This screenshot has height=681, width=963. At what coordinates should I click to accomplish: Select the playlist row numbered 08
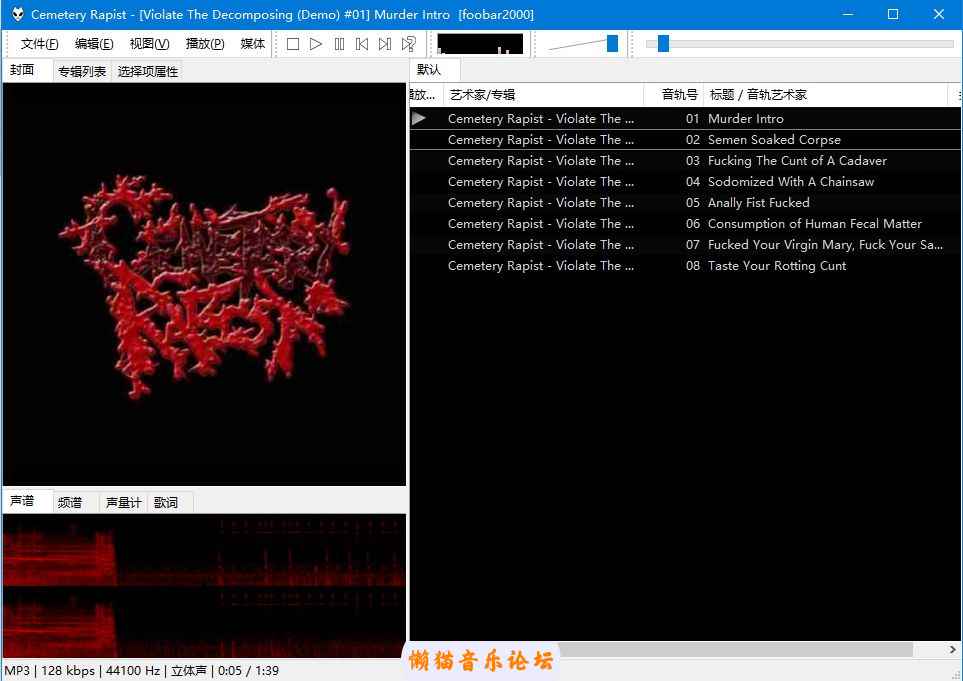click(685, 266)
